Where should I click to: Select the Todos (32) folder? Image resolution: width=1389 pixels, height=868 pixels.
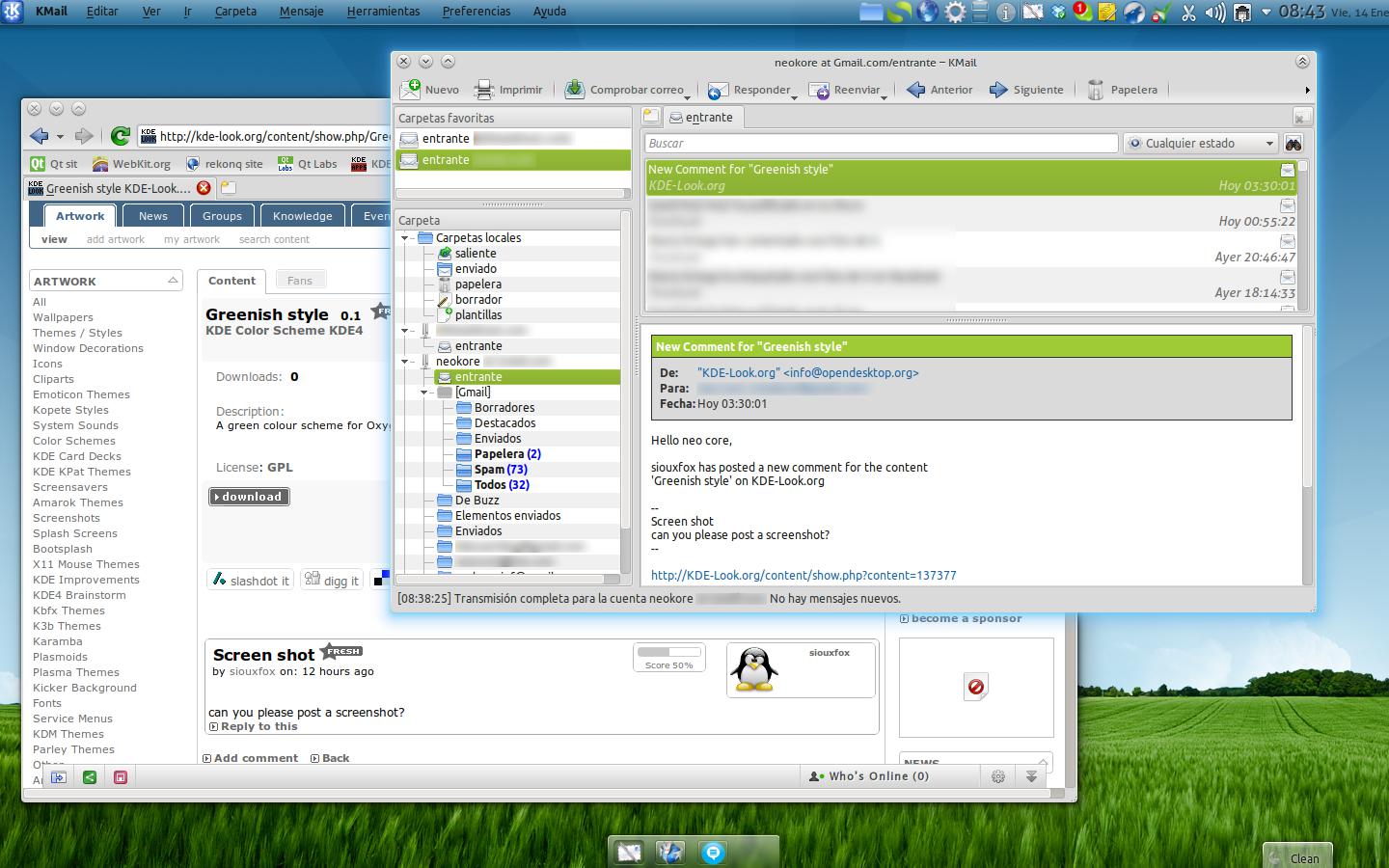(x=502, y=485)
